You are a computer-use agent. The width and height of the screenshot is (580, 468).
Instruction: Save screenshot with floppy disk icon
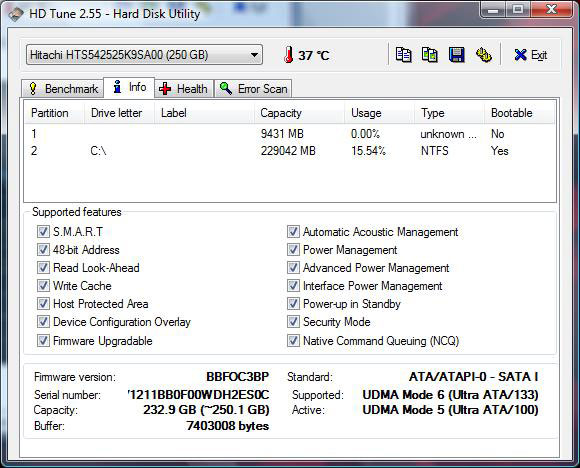point(457,55)
